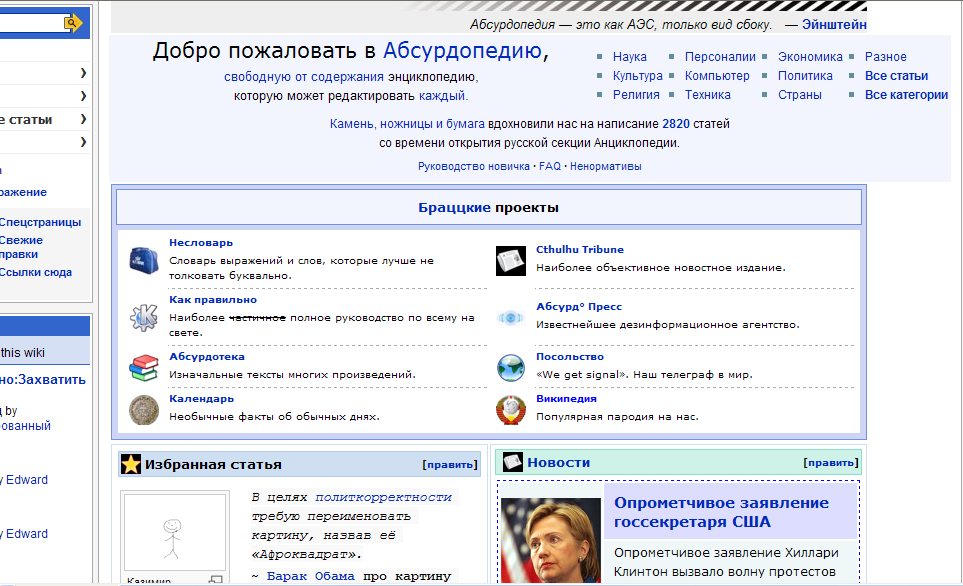Click the search magnifier icon in sidebar
The image size is (963, 586).
tap(72, 22)
